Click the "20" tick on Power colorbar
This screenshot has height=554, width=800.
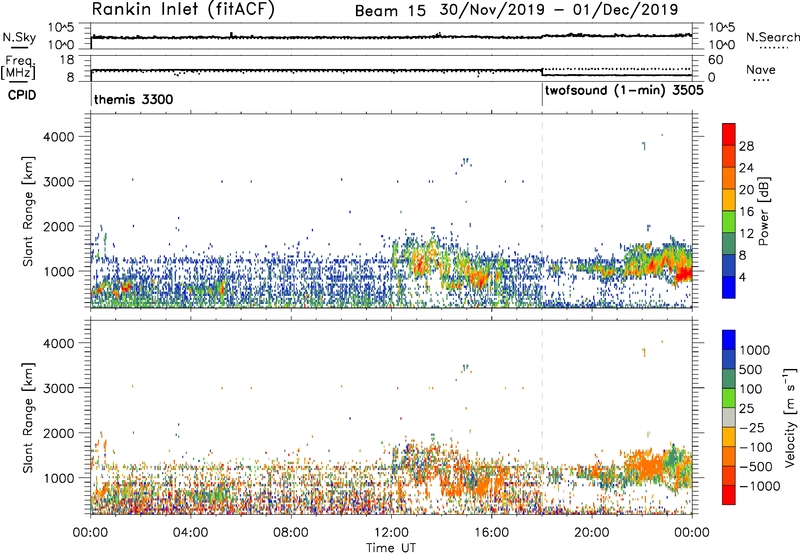point(746,190)
